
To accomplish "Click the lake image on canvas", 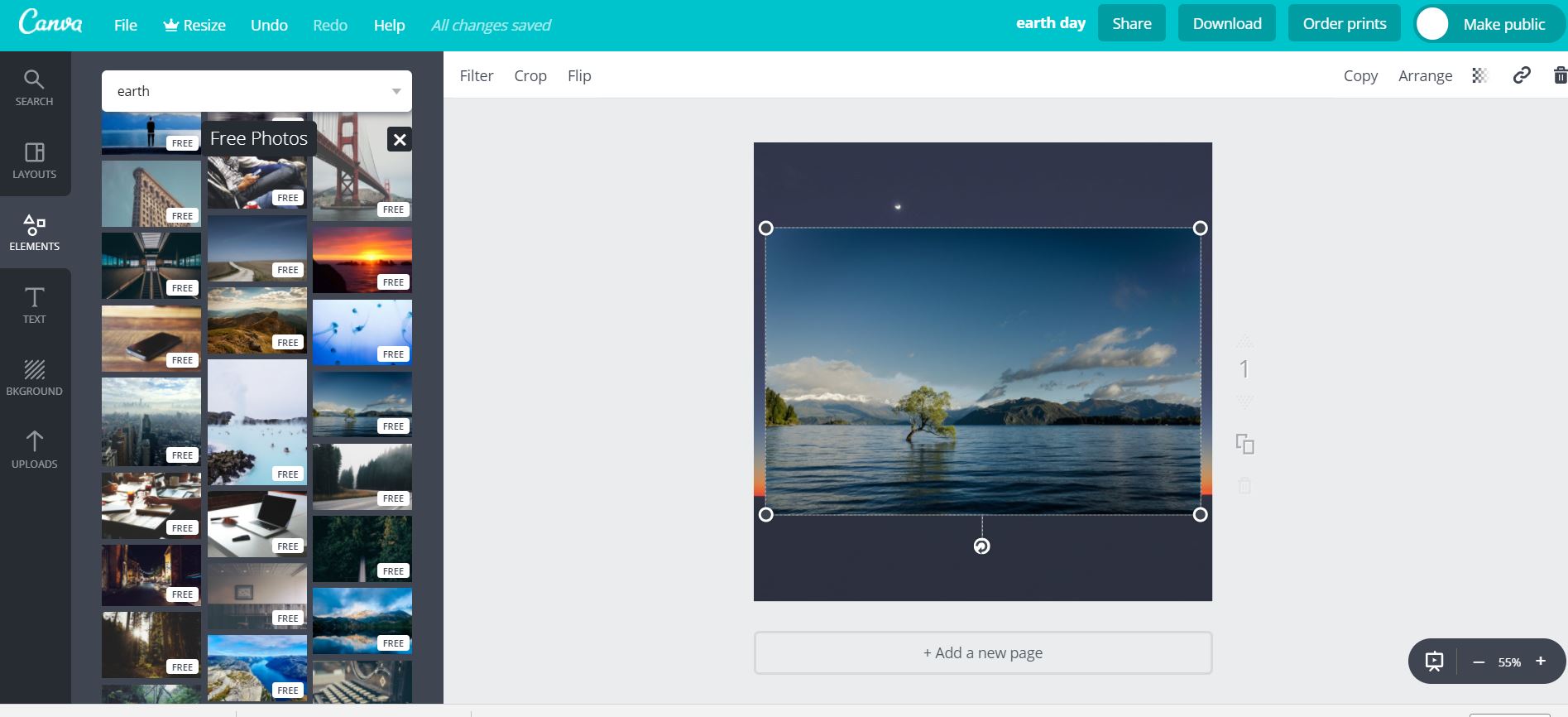I will click(x=983, y=371).
